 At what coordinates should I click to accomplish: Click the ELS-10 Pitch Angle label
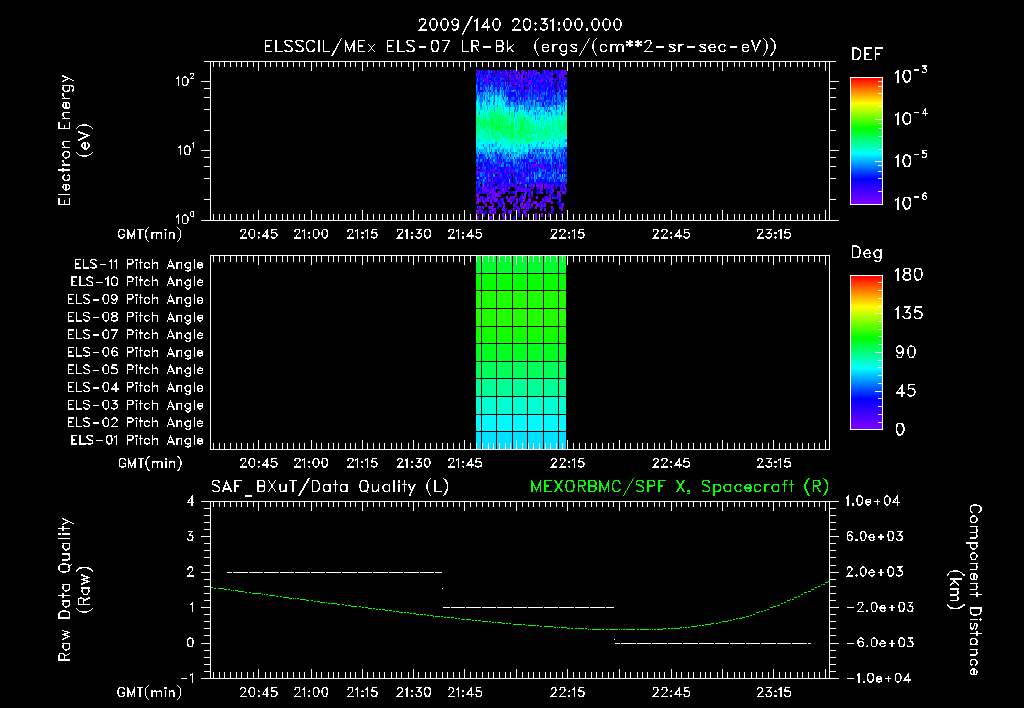coord(137,282)
